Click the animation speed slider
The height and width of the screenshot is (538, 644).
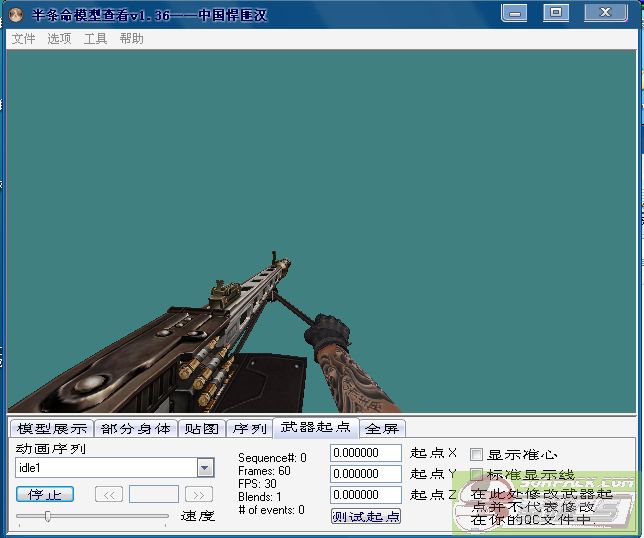tap(47, 516)
